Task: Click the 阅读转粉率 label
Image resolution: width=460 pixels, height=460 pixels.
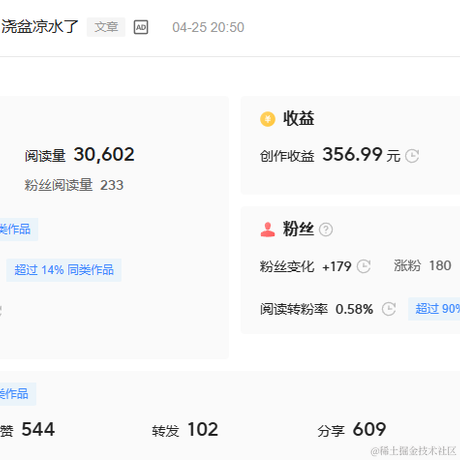Action: (294, 309)
